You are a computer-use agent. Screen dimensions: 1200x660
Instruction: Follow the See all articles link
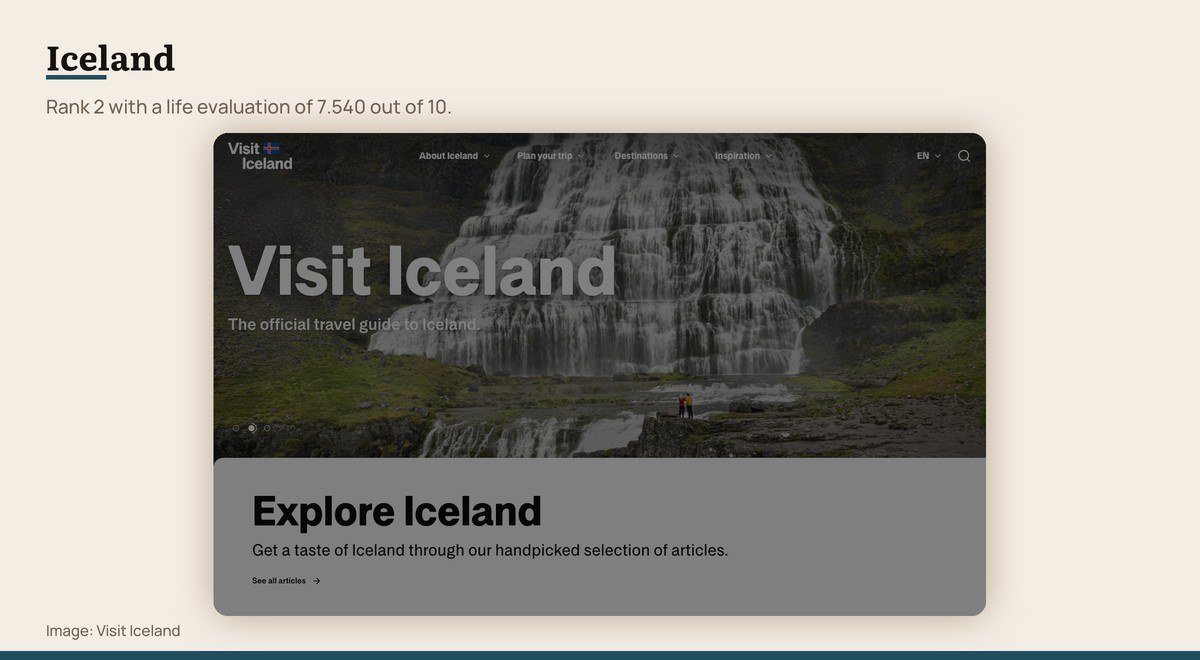[x=286, y=581]
